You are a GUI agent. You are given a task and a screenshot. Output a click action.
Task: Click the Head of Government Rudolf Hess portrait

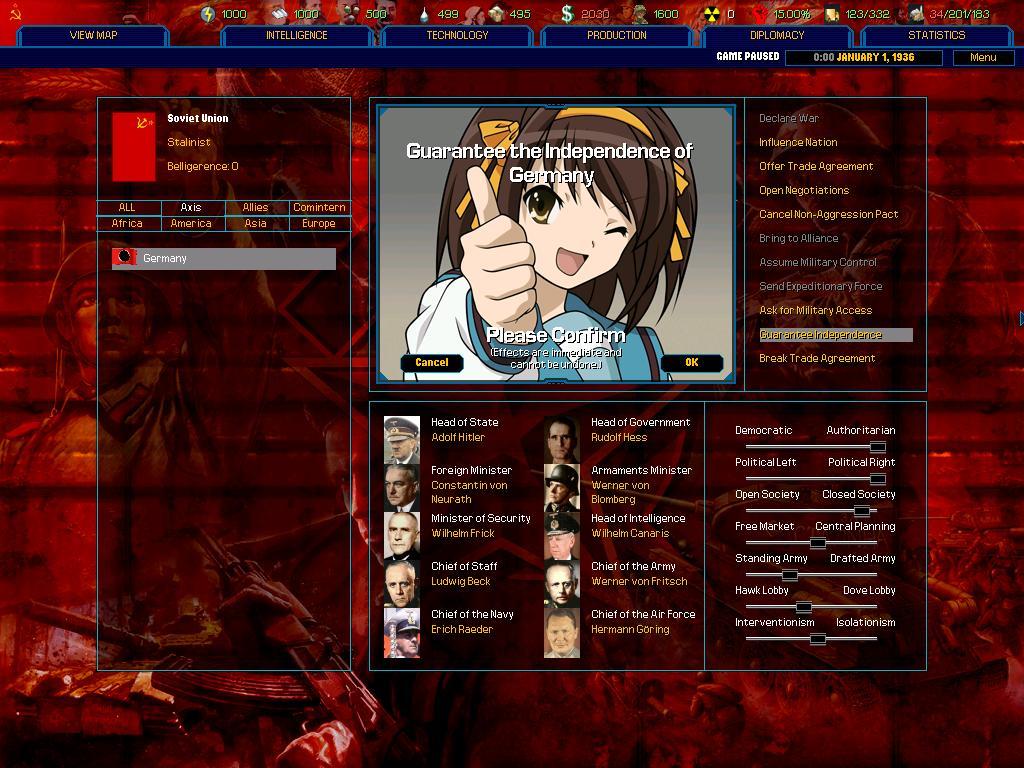[562, 440]
